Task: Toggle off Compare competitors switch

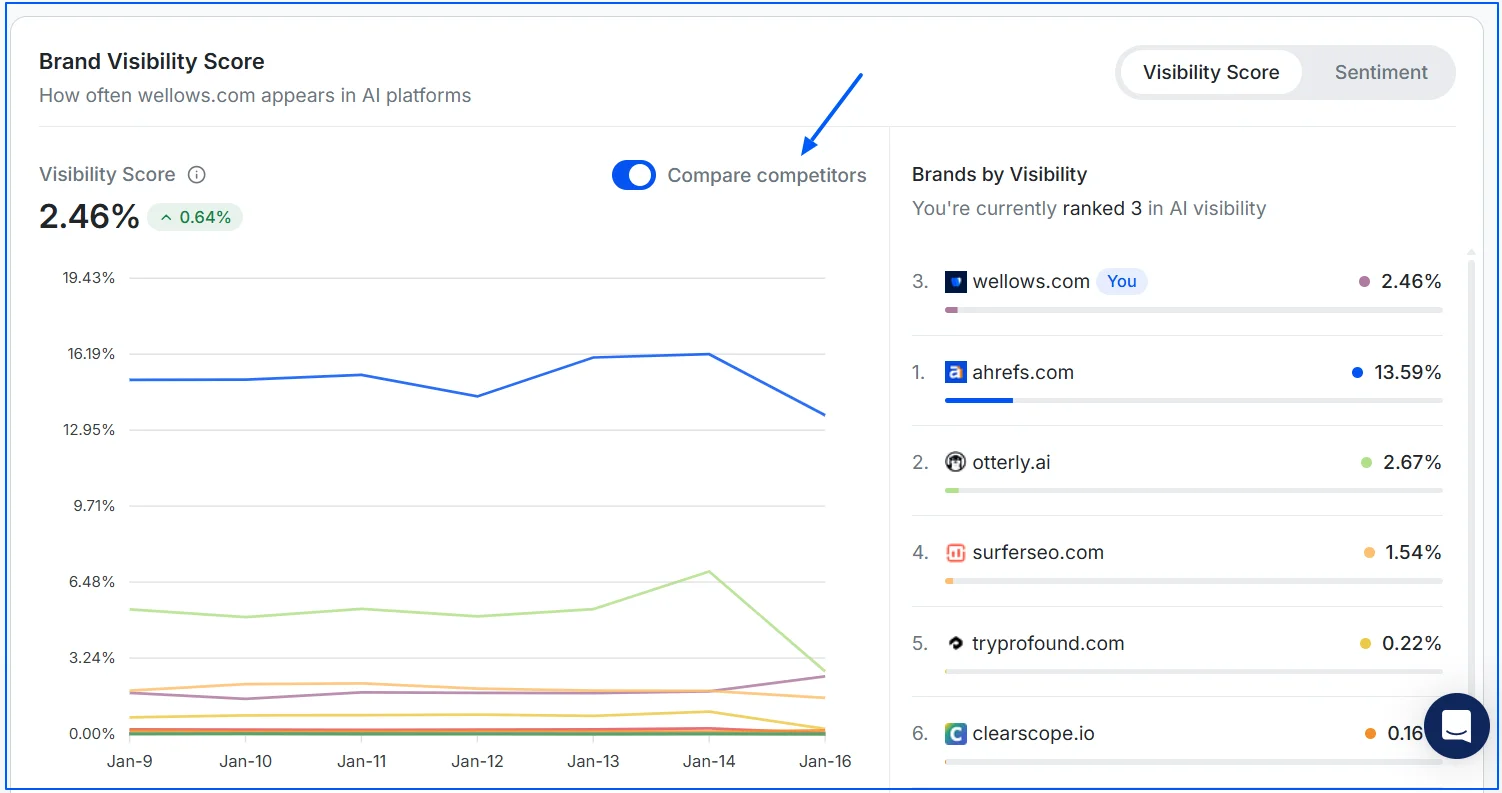Action: 634,175
